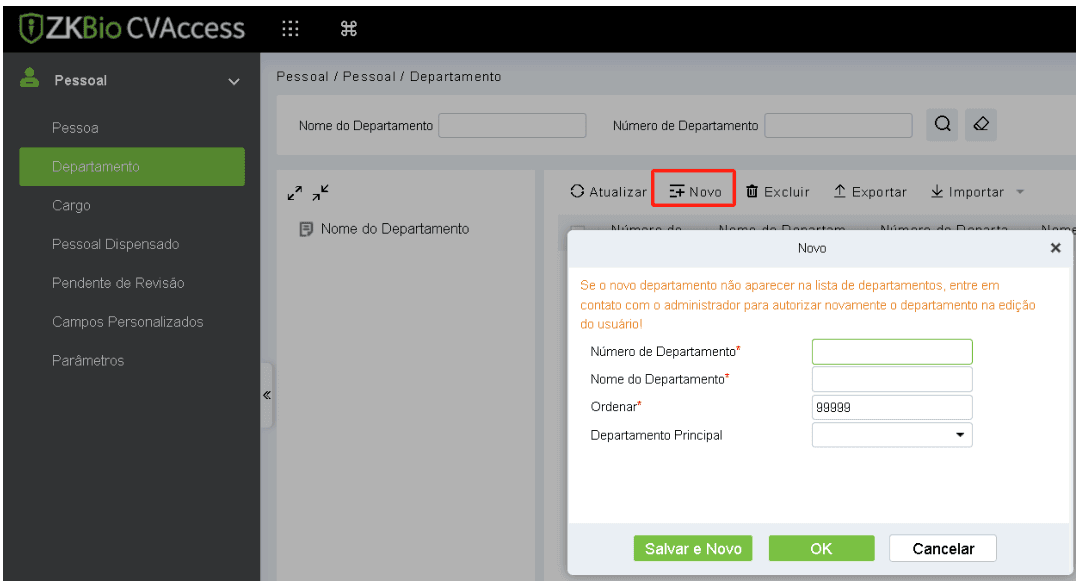
Task: Click the Excluir trash button
Action: click(x=778, y=192)
